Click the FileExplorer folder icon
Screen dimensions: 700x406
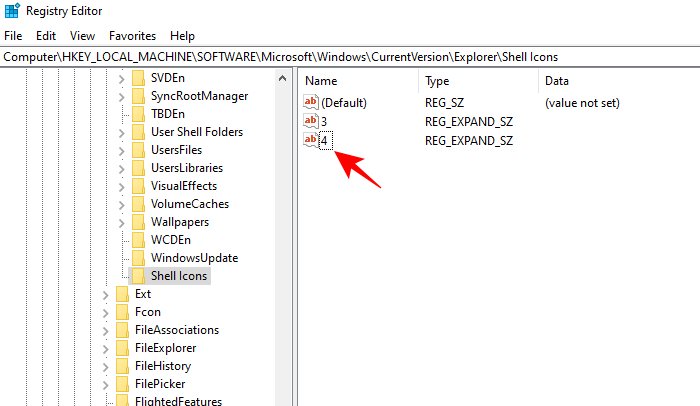(122, 348)
